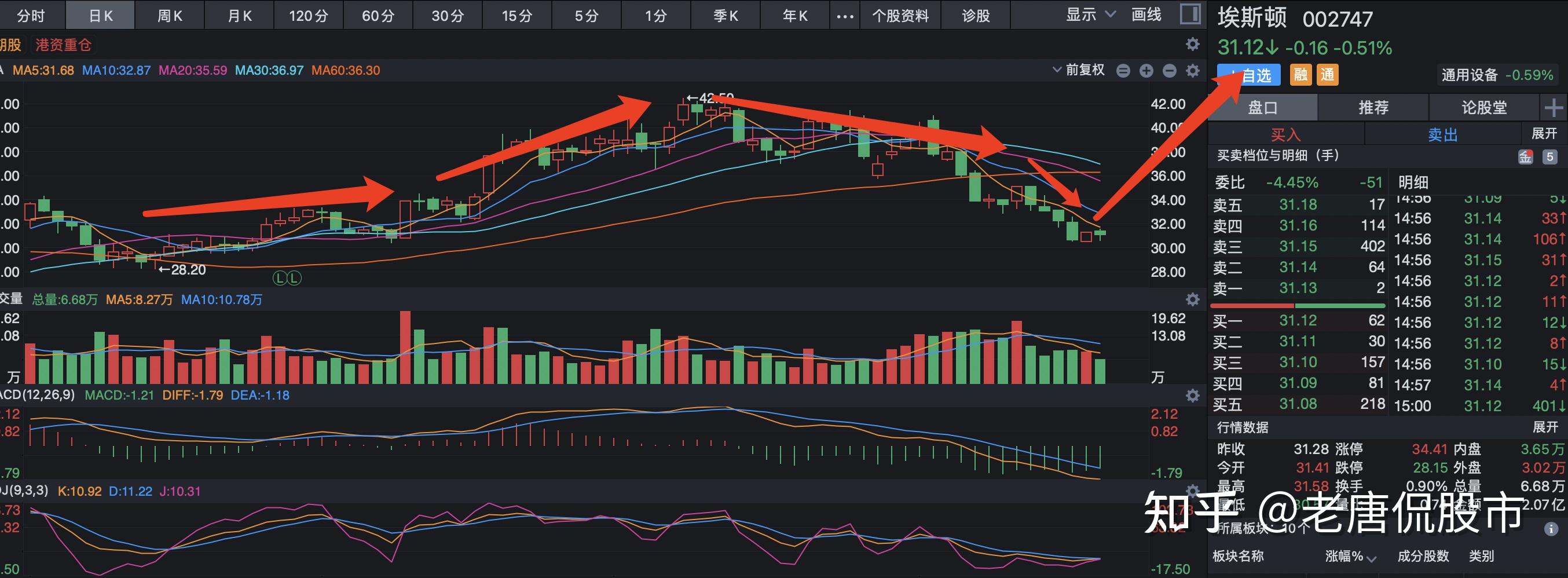The width and height of the screenshot is (1568, 578).
Task: Toggle the side panel layout icon
Action: (1189, 14)
